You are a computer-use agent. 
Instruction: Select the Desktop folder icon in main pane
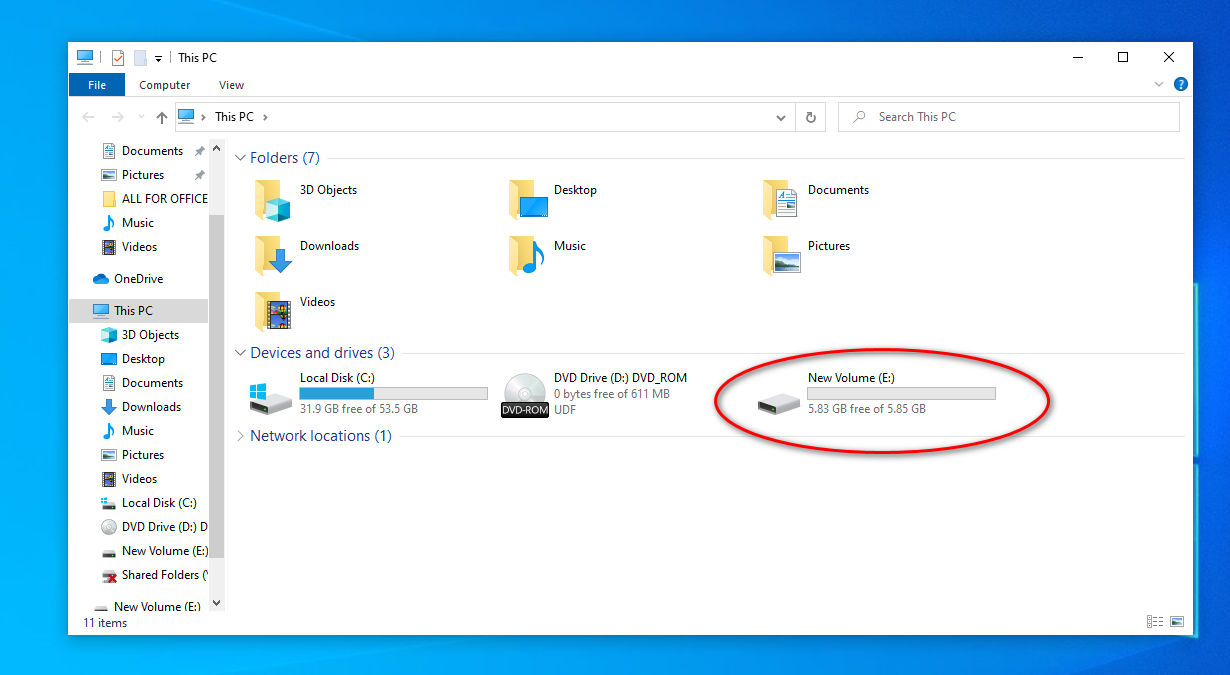click(x=528, y=200)
